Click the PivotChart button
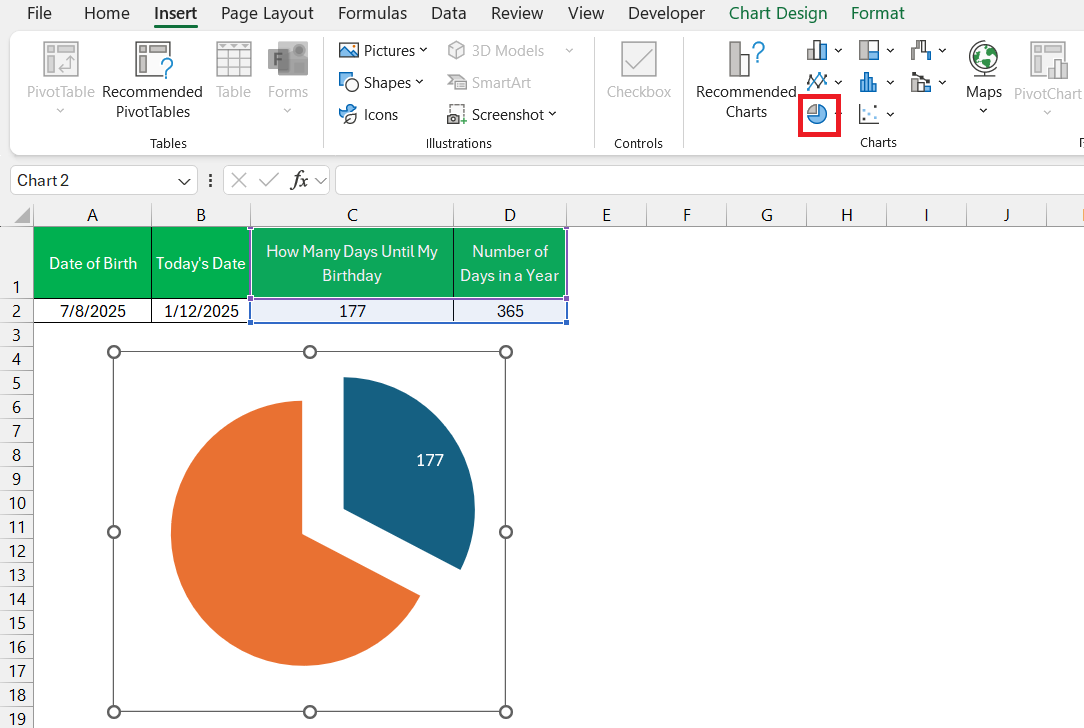This screenshot has height=728, width=1084. (1047, 79)
